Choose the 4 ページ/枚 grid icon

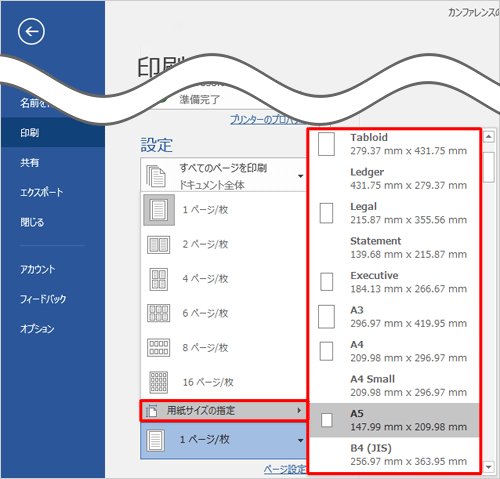coord(159,279)
